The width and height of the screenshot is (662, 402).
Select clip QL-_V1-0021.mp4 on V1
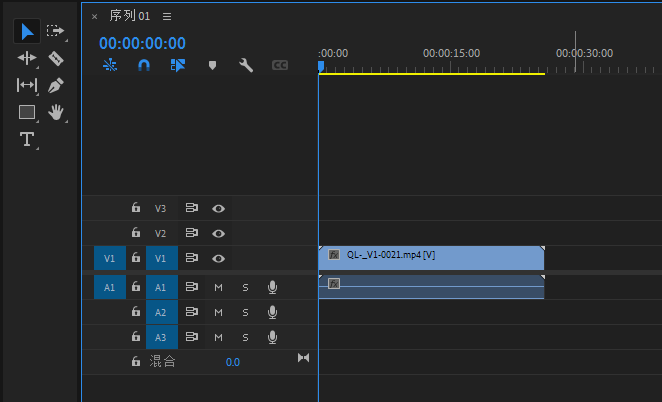pyautogui.click(x=431, y=256)
